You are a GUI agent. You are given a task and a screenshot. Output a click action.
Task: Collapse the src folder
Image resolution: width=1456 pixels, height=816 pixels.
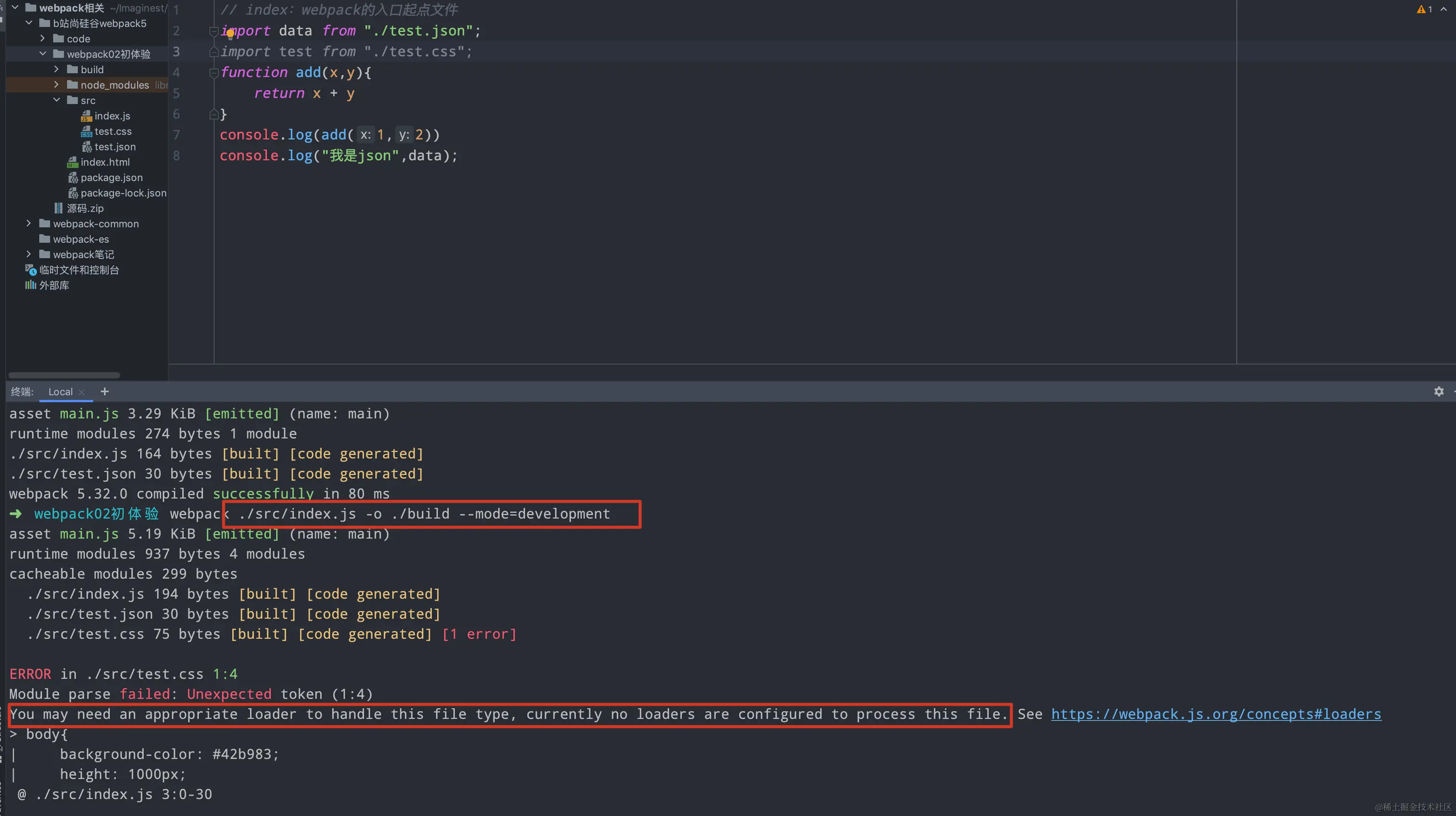56,100
